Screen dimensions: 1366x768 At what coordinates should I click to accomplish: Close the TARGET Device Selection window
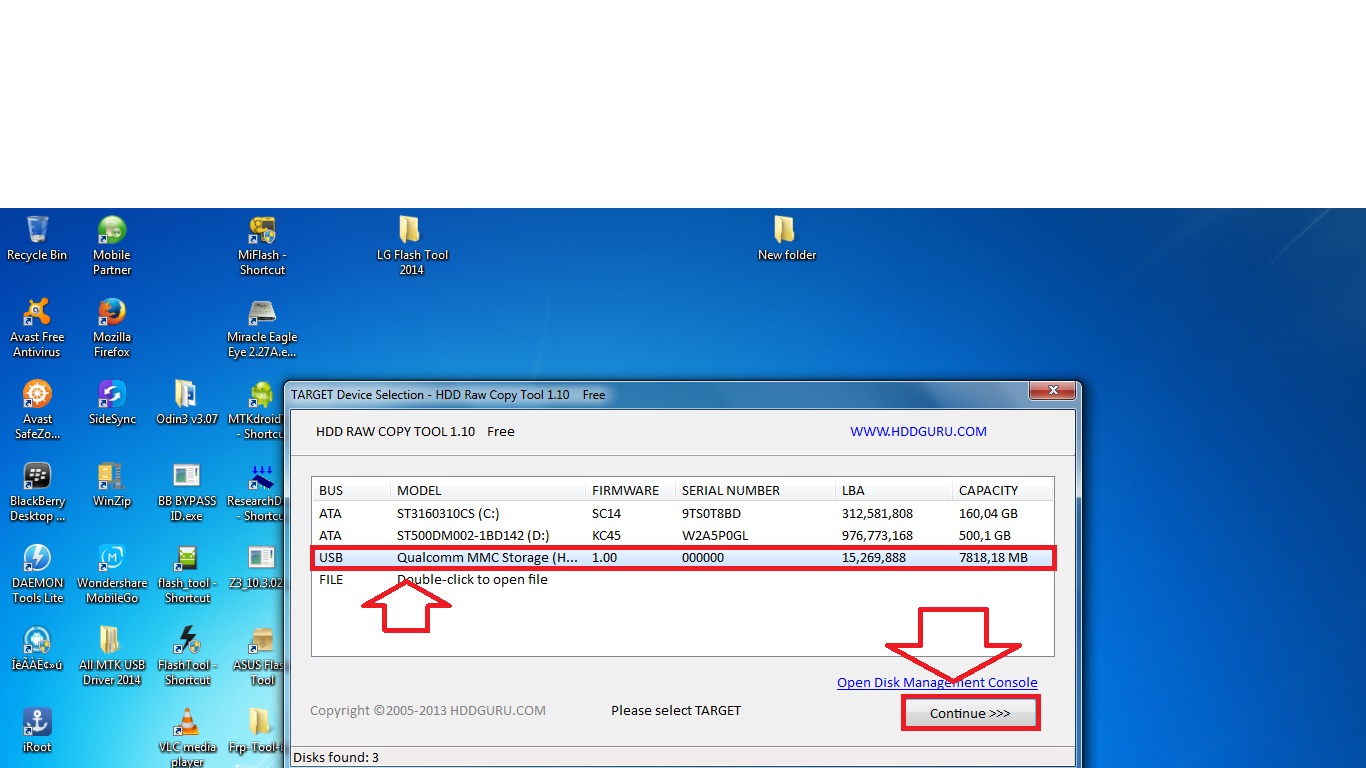coord(1052,391)
